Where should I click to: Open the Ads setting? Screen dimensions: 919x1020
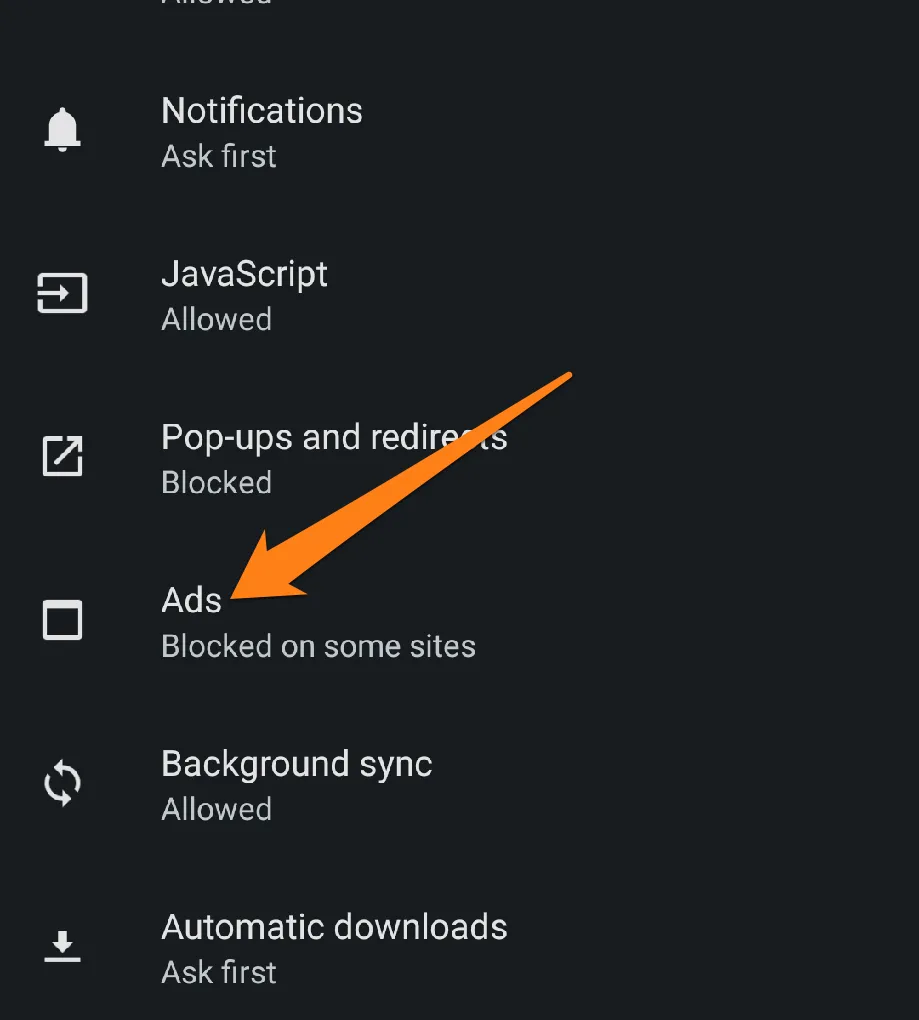click(x=459, y=623)
